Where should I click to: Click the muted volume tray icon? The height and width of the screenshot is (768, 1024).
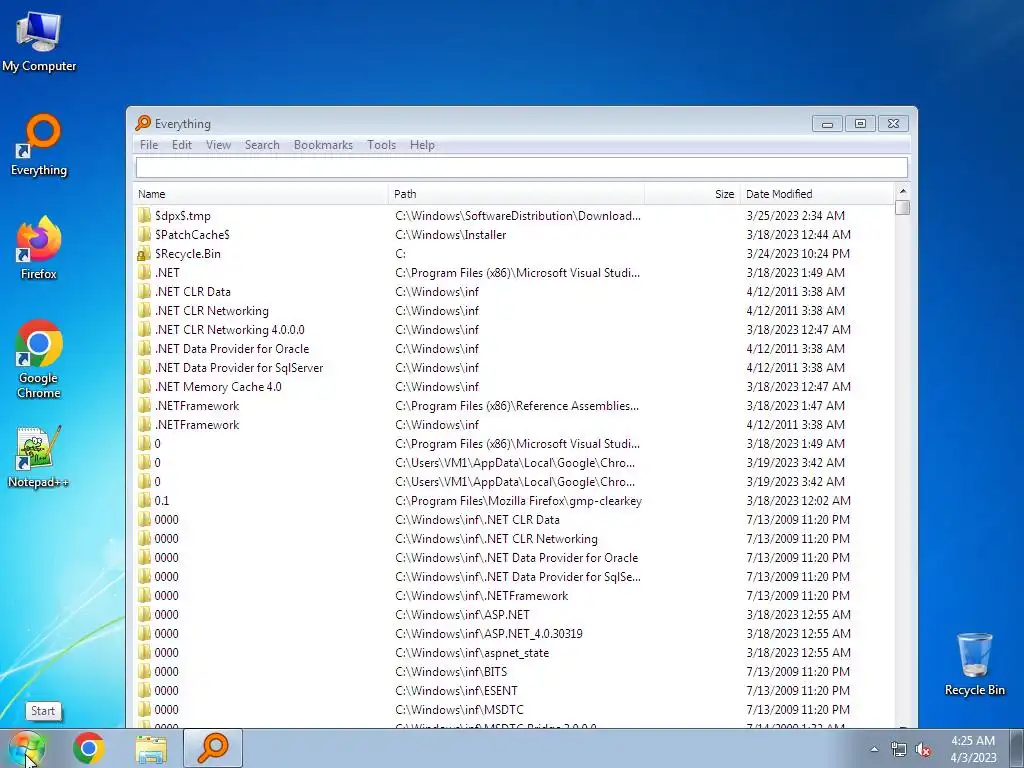(923, 750)
